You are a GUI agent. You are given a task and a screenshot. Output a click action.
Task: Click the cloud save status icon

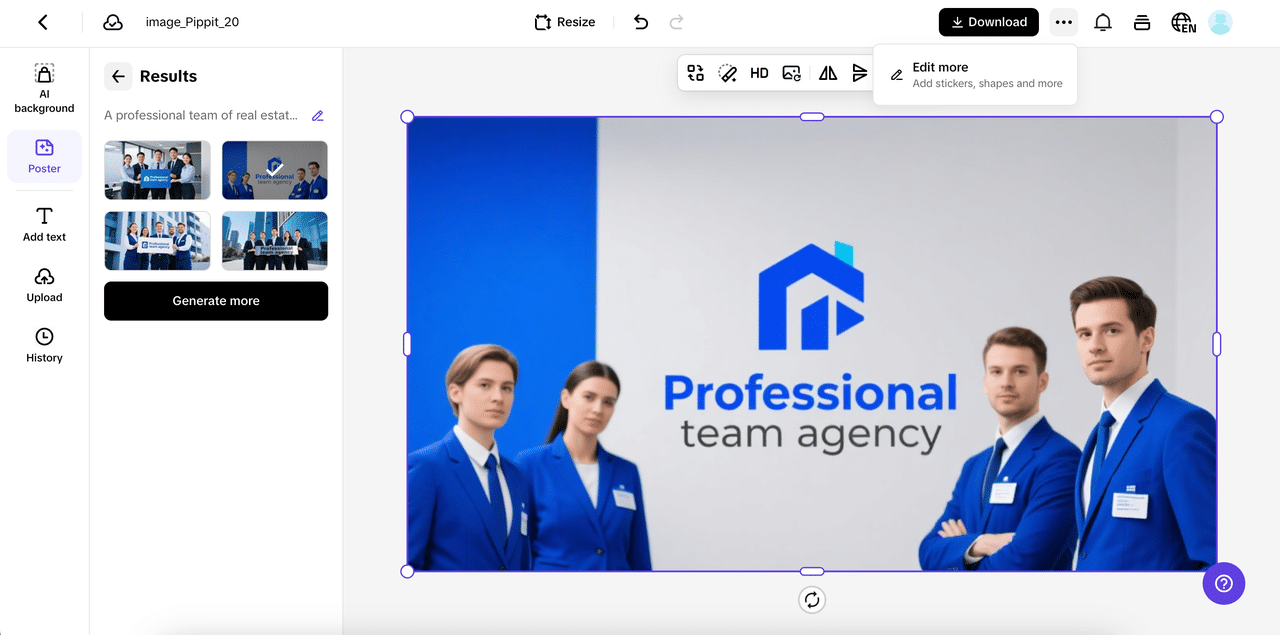click(x=113, y=22)
